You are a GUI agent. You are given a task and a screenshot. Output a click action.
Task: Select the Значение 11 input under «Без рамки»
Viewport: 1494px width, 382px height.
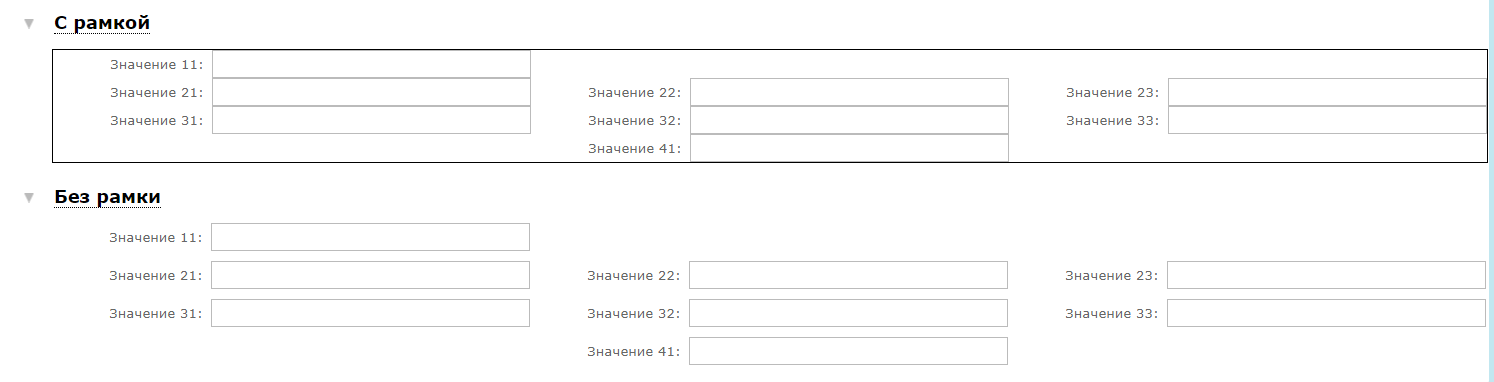click(370, 237)
